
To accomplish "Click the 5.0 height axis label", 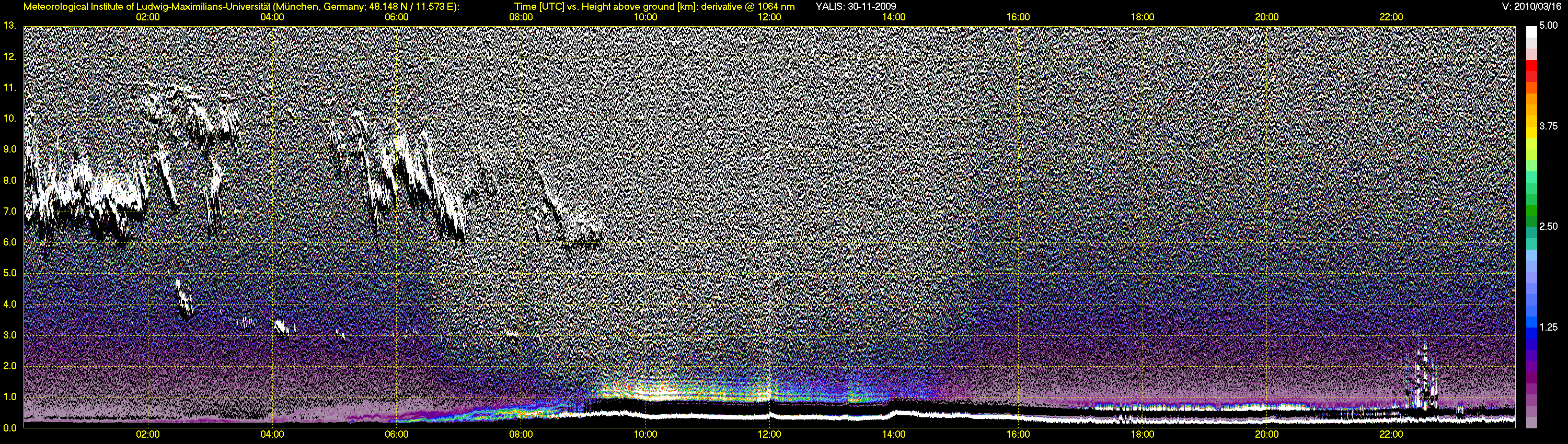I will pyautogui.click(x=10, y=273).
